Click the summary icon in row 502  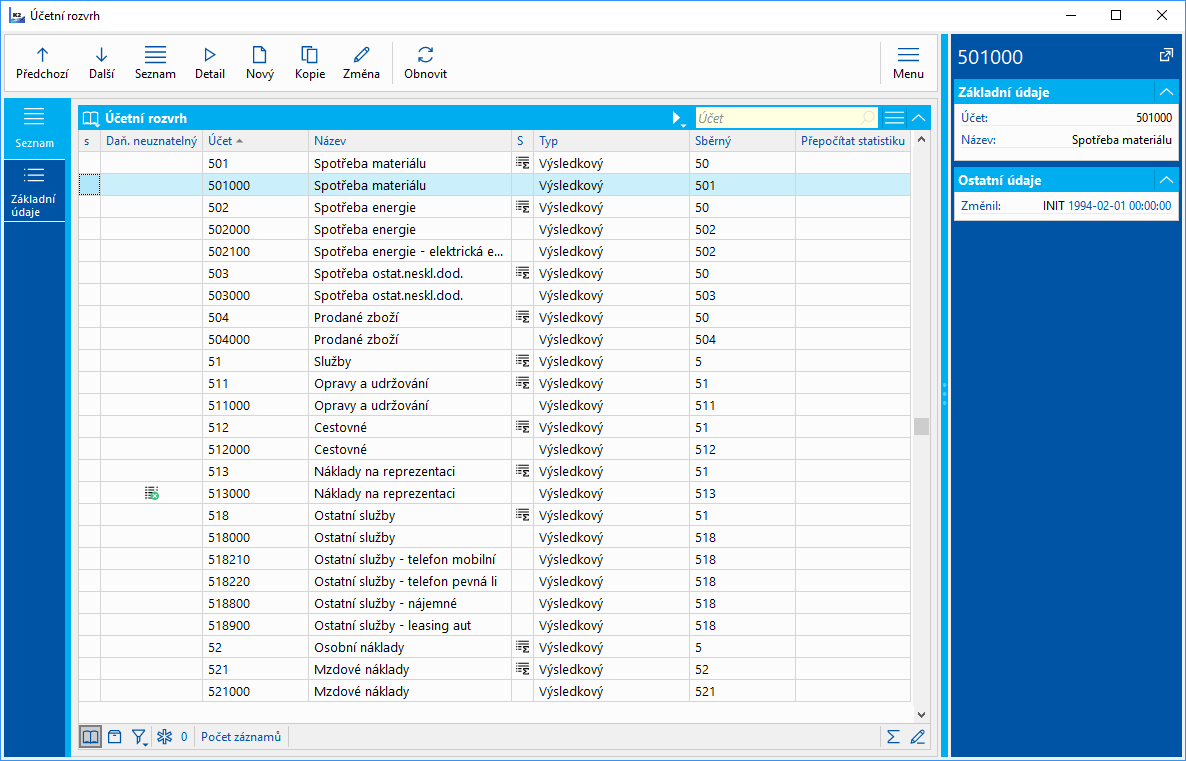pyautogui.click(x=522, y=207)
